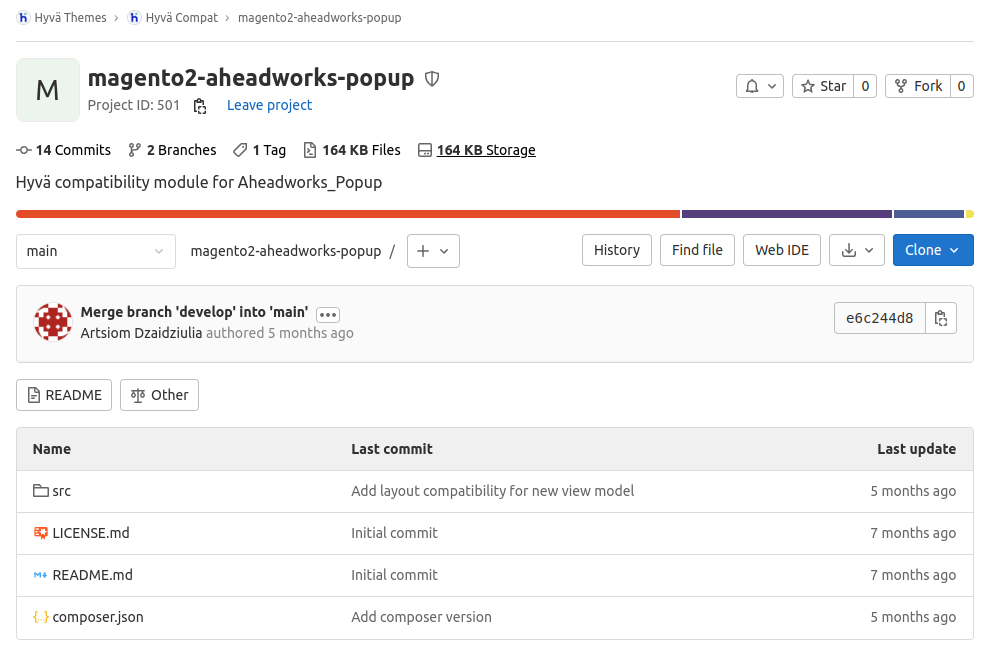Click the disk icon beside 164 KB Storage
The image size is (981, 653).
pyautogui.click(x=425, y=150)
